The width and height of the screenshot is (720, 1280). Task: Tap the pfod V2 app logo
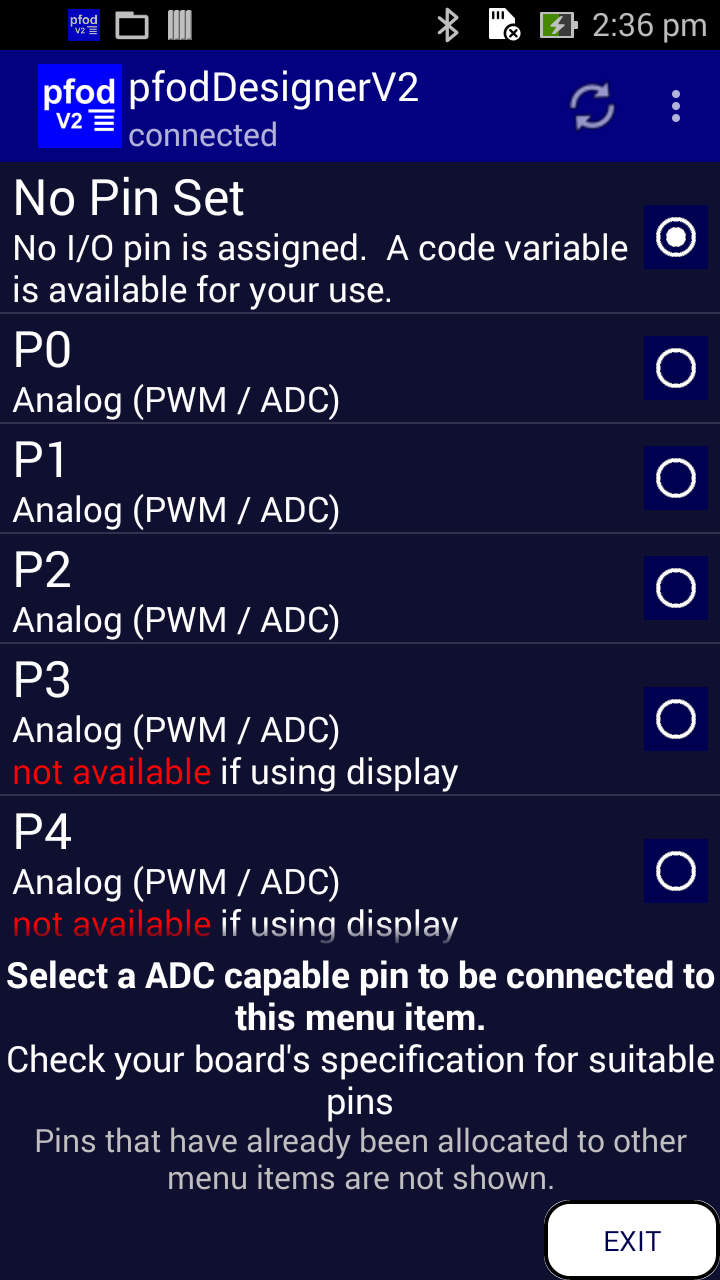(80, 106)
